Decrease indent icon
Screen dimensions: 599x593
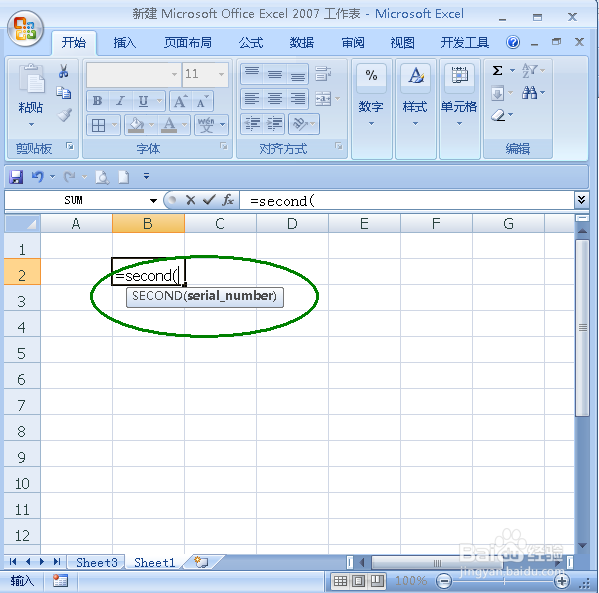coord(252,123)
